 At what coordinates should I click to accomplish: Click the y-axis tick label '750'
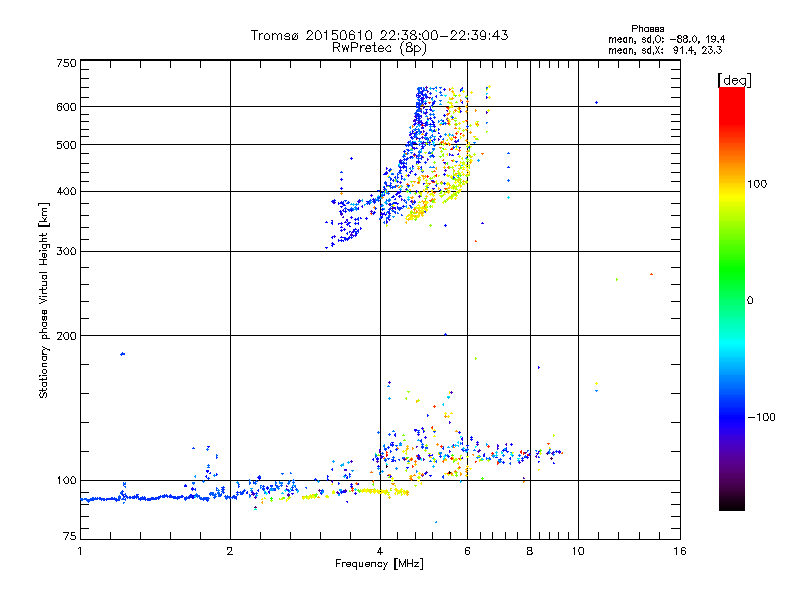coord(66,63)
